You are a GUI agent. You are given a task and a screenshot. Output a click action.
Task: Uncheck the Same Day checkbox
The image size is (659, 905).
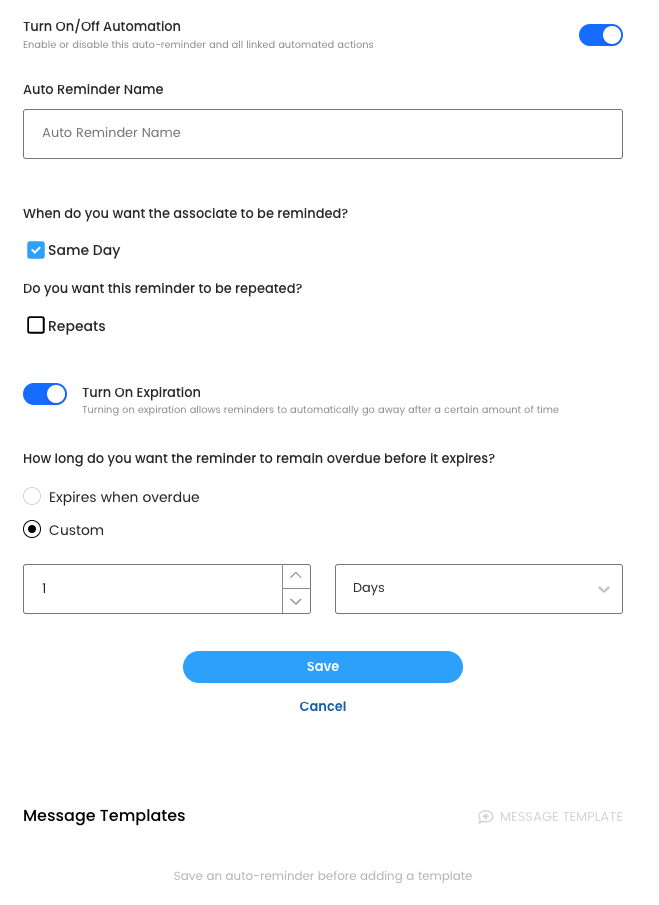point(36,250)
